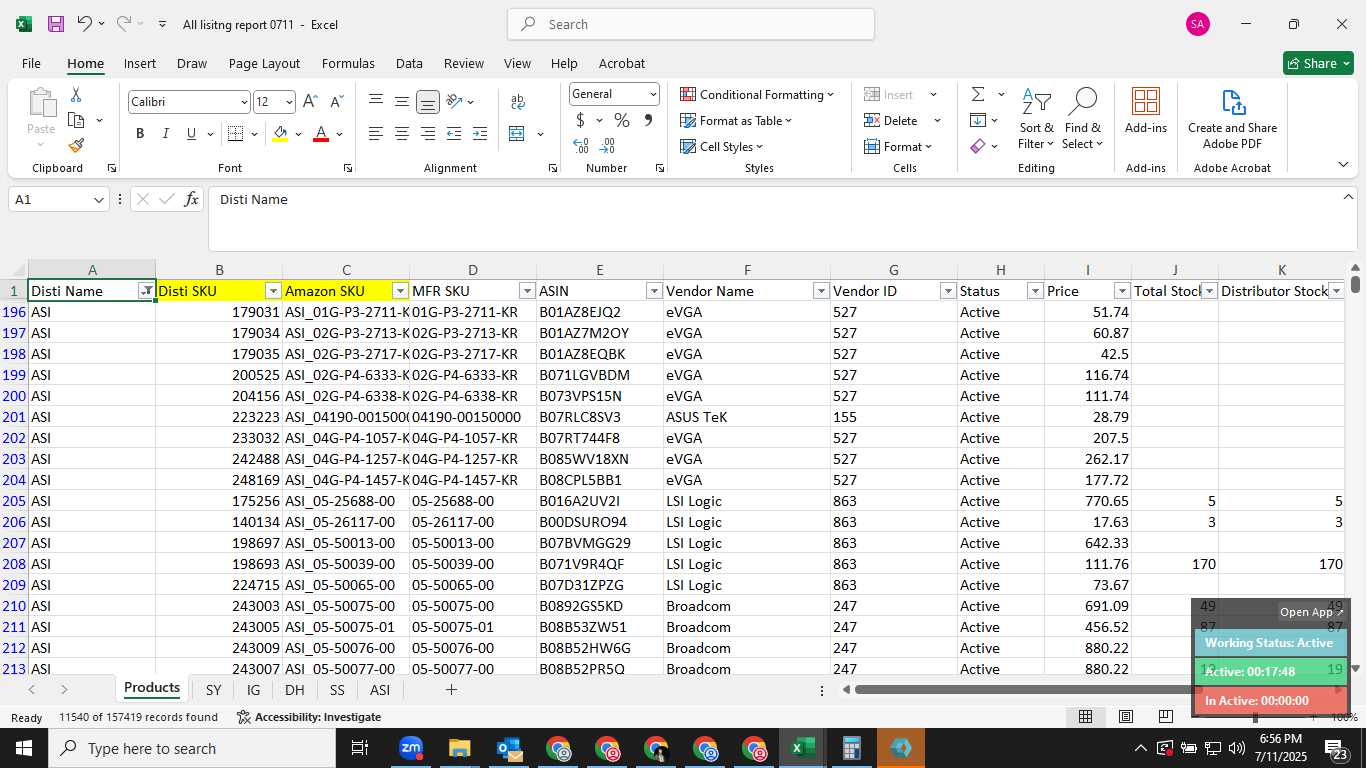1366x768 pixels.
Task: Click the Windows taskbar search field
Action: point(192,748)
